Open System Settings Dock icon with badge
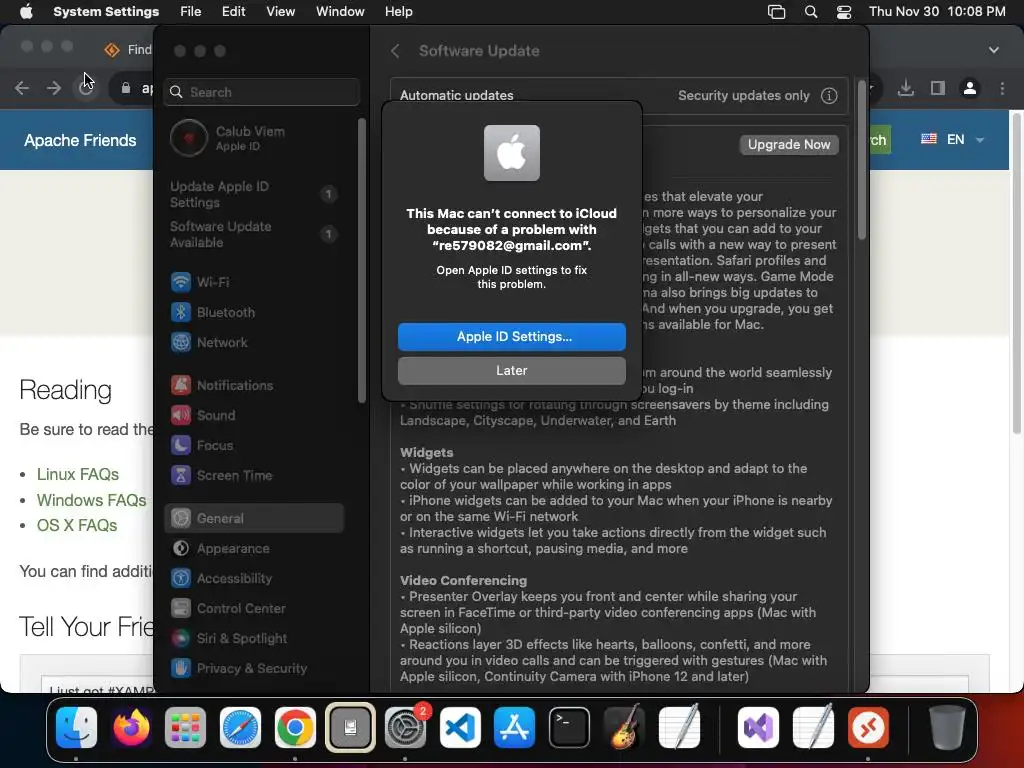 [406, 727]
